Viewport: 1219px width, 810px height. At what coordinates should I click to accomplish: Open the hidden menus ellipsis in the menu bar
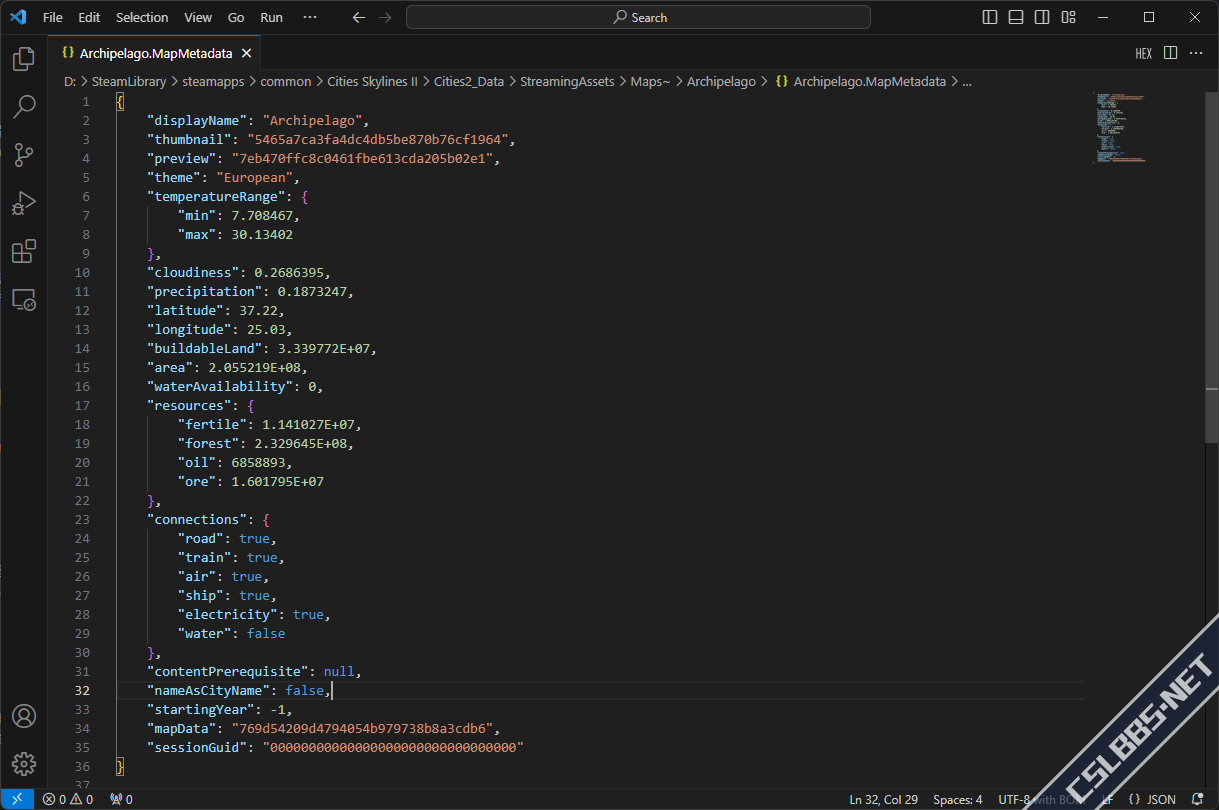click(x=310, y=17)
